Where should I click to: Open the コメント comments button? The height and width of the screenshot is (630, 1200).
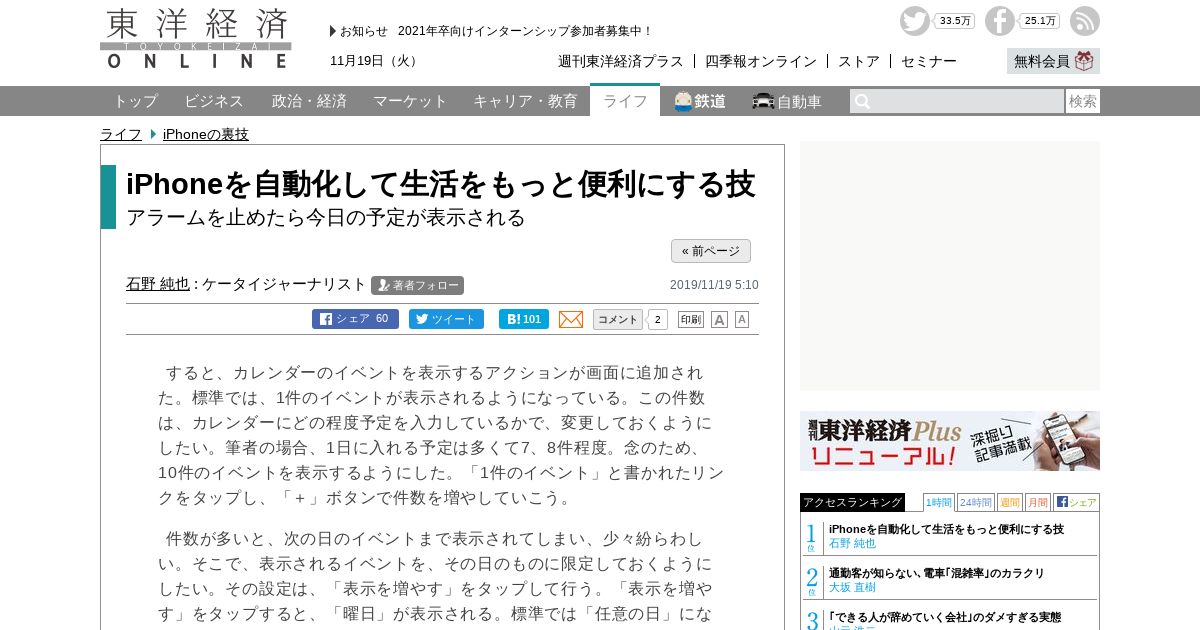coord(618,319)
